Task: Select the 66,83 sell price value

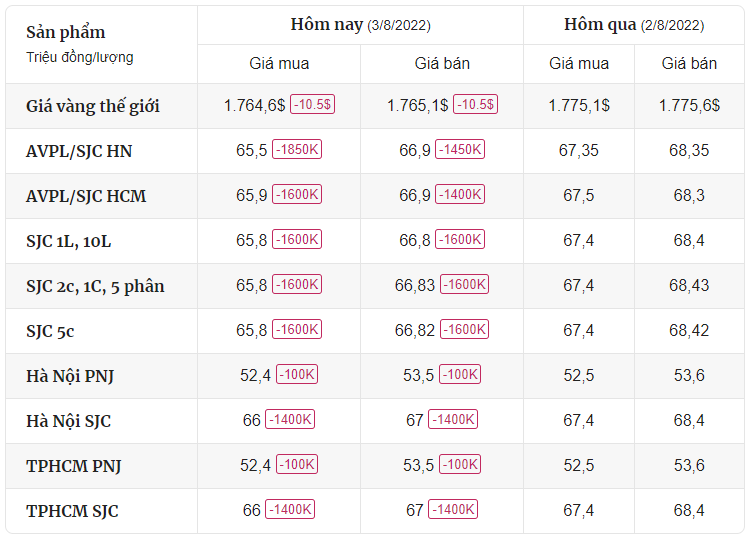Action: 415,286
